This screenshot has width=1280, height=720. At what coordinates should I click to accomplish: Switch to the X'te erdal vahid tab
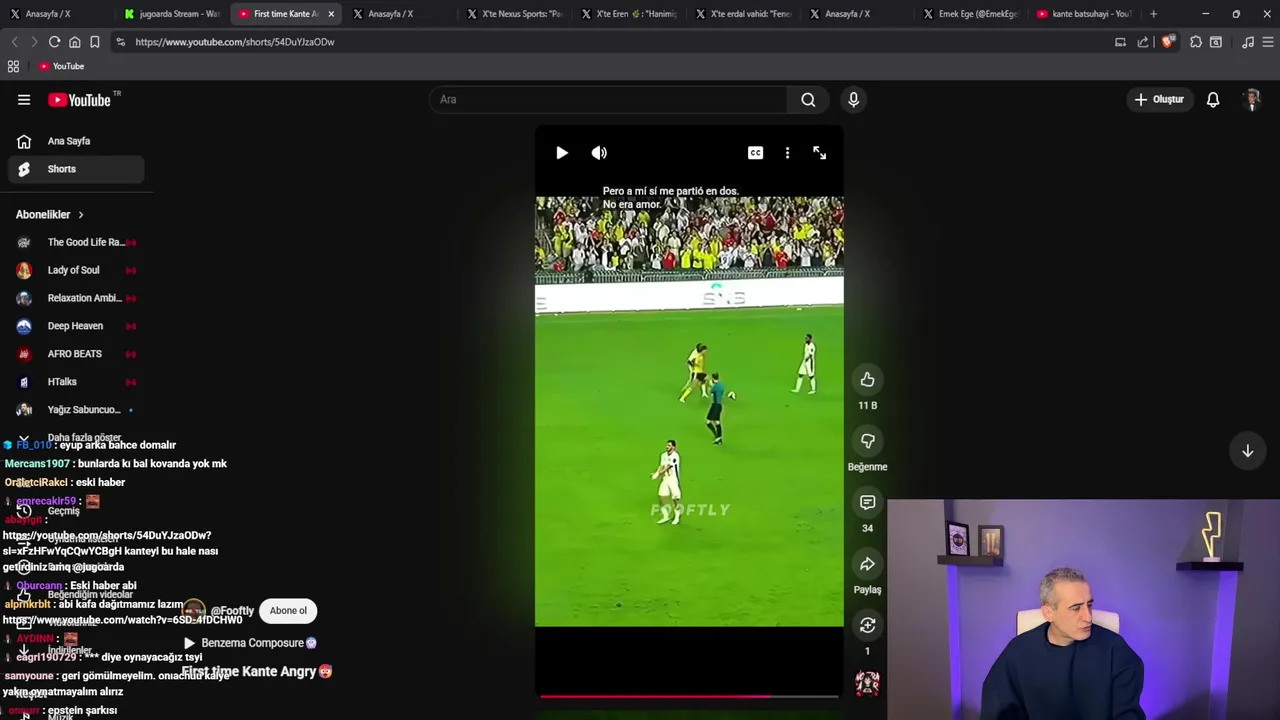744,14
